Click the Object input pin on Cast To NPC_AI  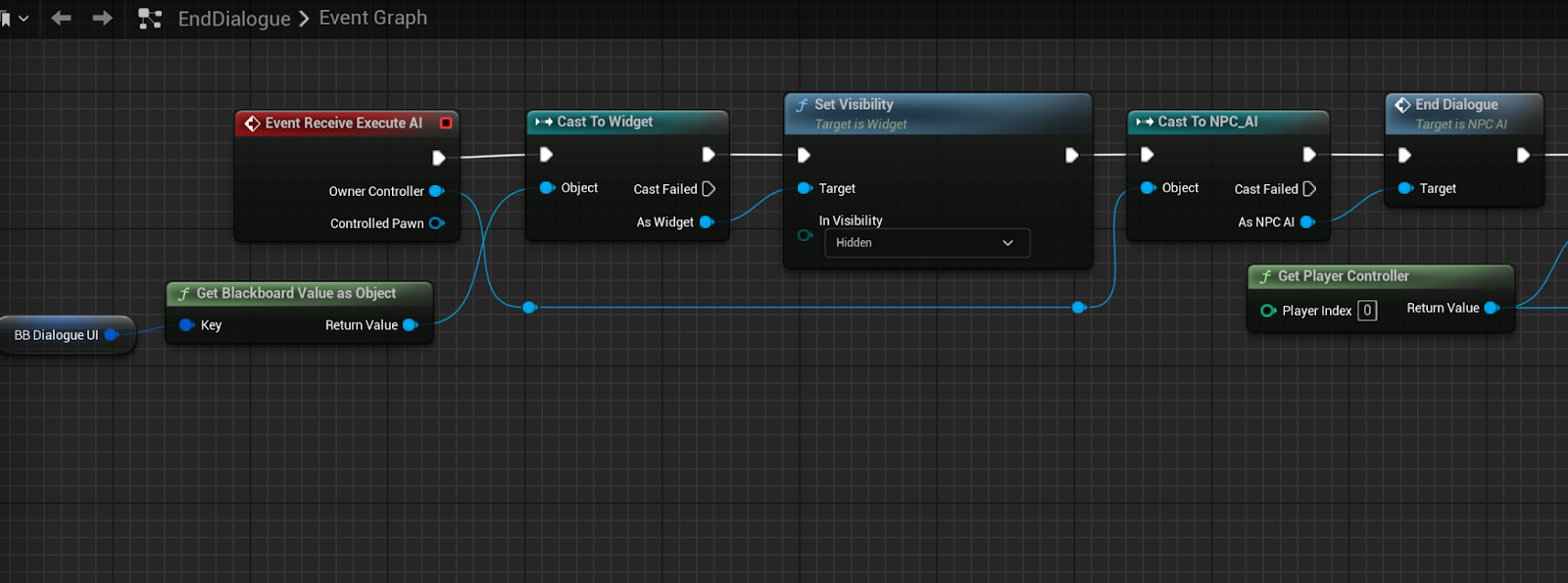[x=1149, y=188]
